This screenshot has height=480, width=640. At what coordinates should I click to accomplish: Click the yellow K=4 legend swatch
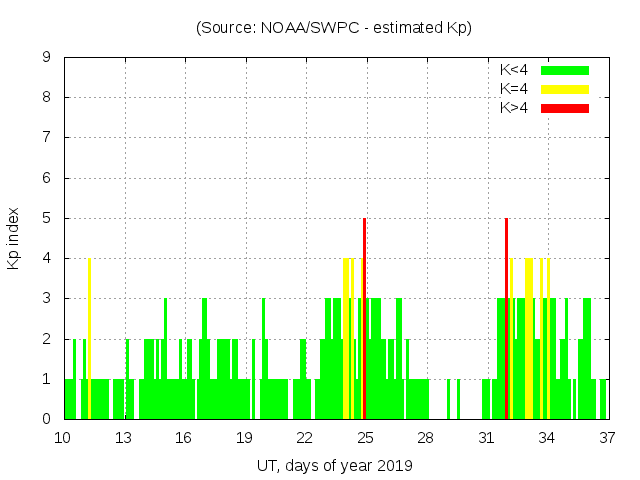tap(564, 89)
